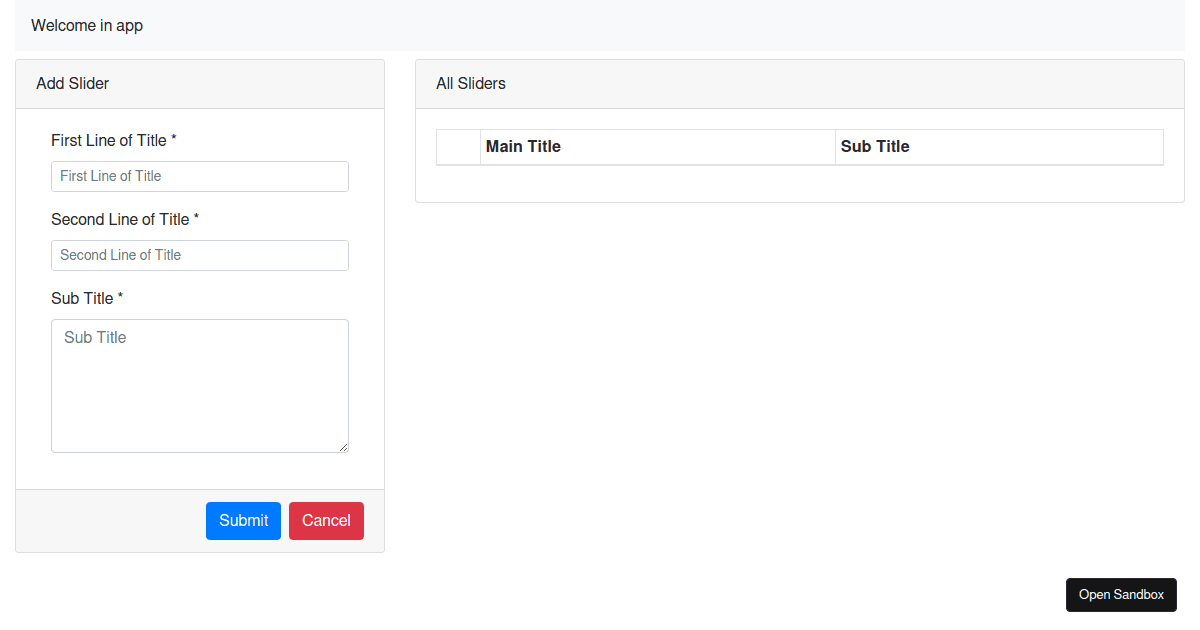Click the Welcome in app navbar text
The height and width of the screenshot is (630, 1200).
point(86,25)
